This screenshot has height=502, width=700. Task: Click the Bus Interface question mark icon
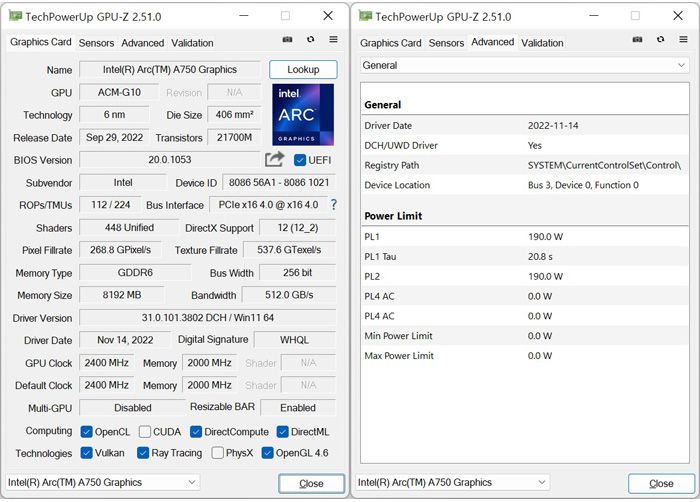[334, 205]
